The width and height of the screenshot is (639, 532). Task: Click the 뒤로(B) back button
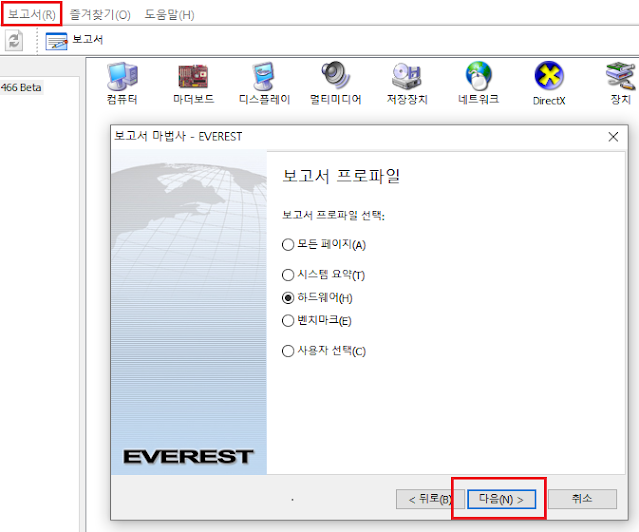click(x=430, y=499)
